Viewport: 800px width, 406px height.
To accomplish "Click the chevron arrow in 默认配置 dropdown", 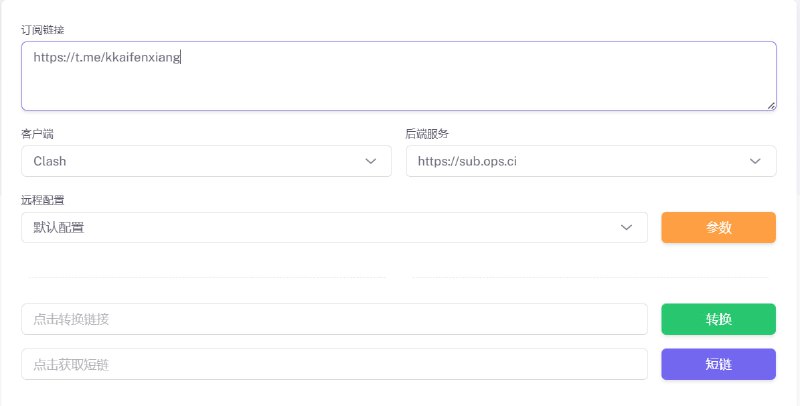I will [x=627, y=227].
